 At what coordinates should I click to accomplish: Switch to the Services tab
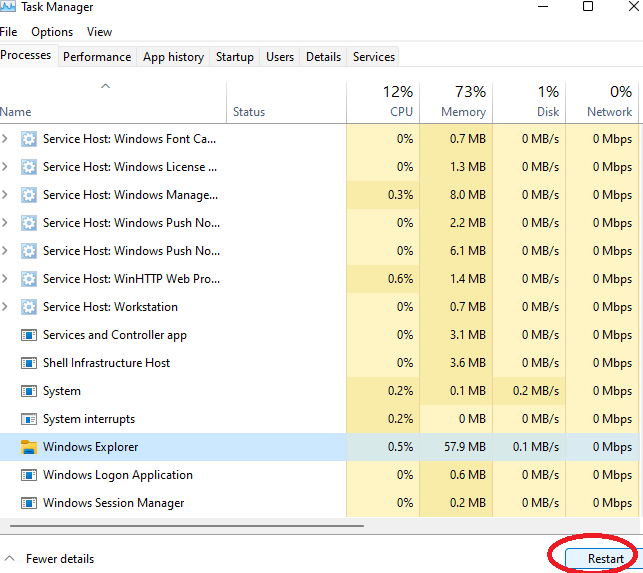pyautogui.click(x=374, y=57)
